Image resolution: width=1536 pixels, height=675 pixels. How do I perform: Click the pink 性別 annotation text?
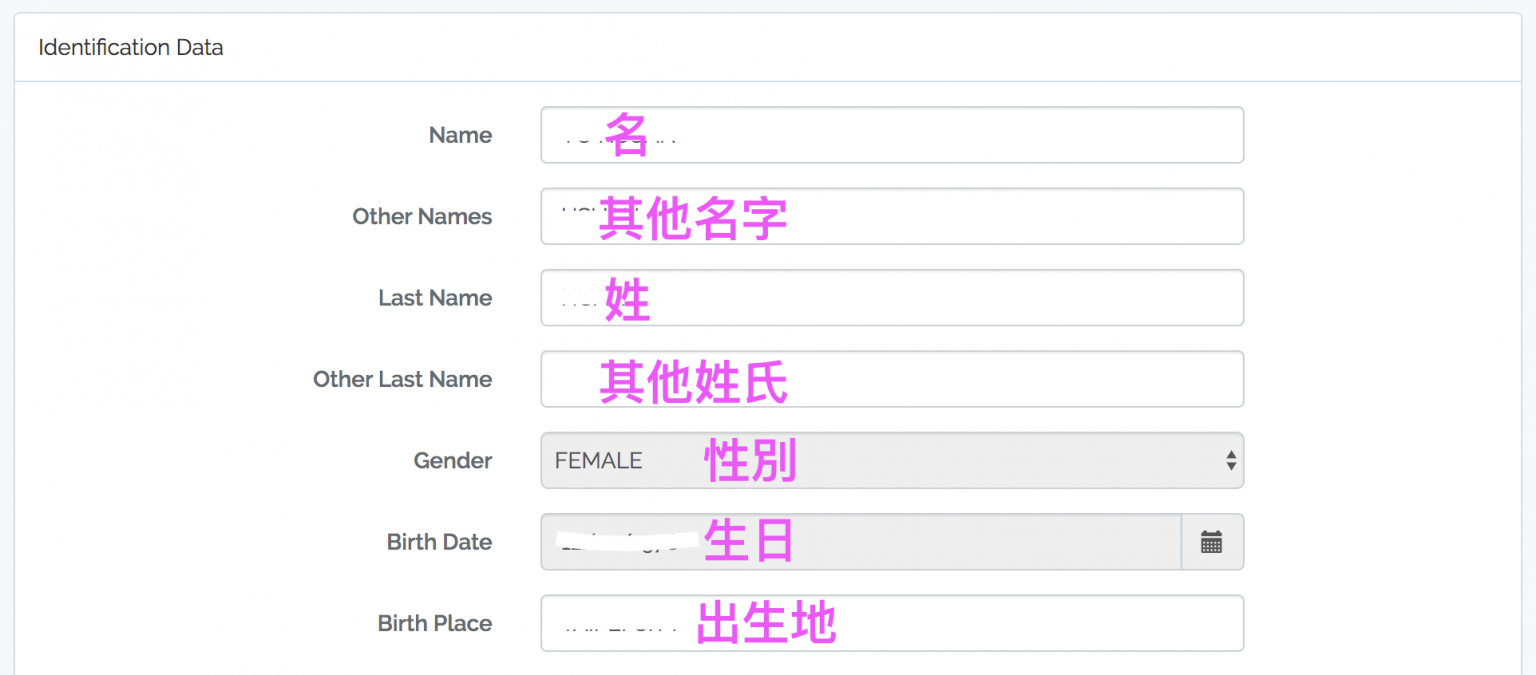point(750,460)
